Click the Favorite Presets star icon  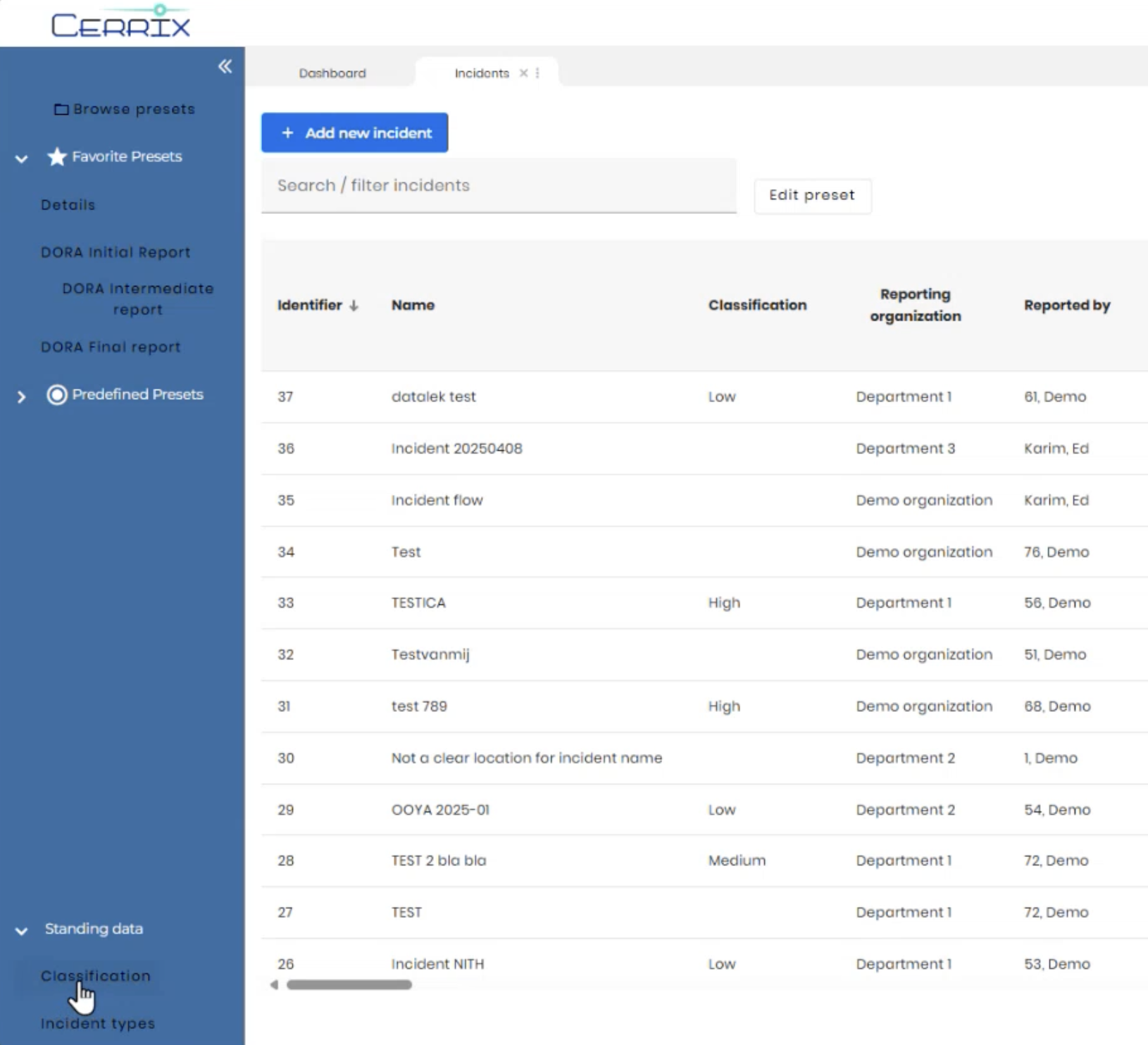click(x=57, y=156)
